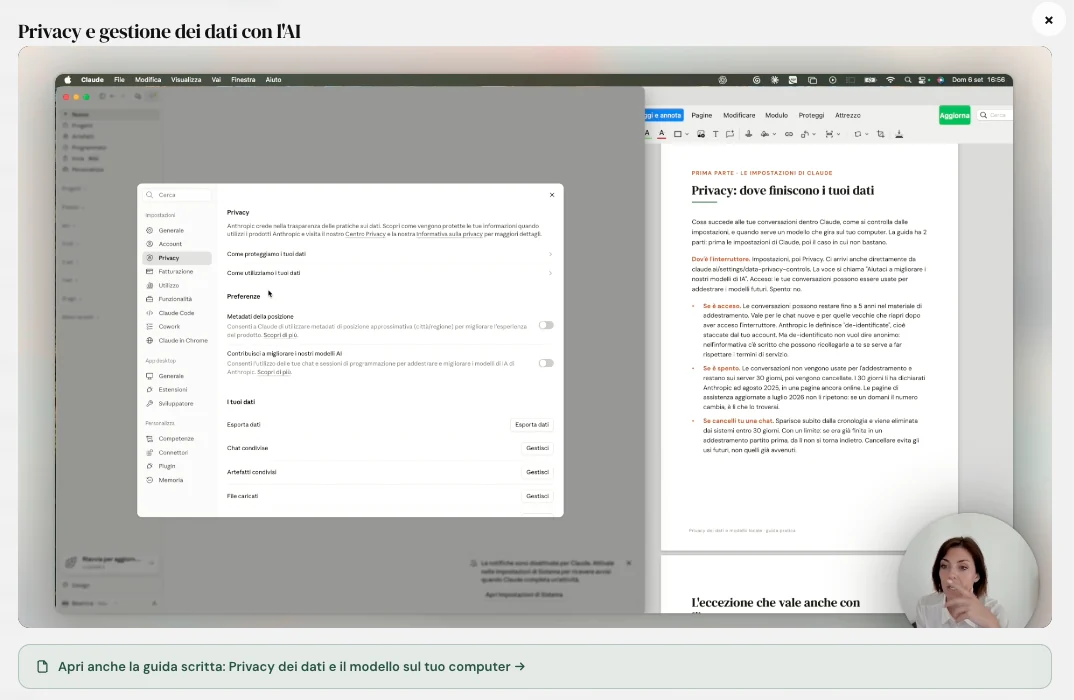Click the Esporta dati button

(532, 425)
